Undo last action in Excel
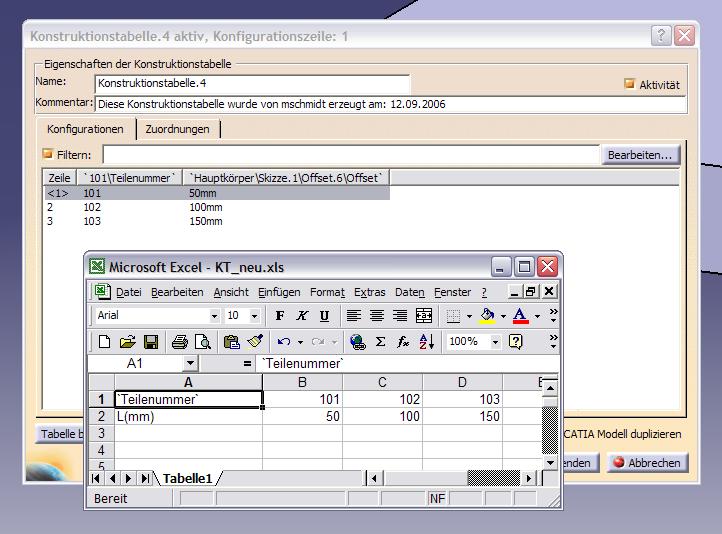This screenshot has width=722, height=534. tap(284, 342)
